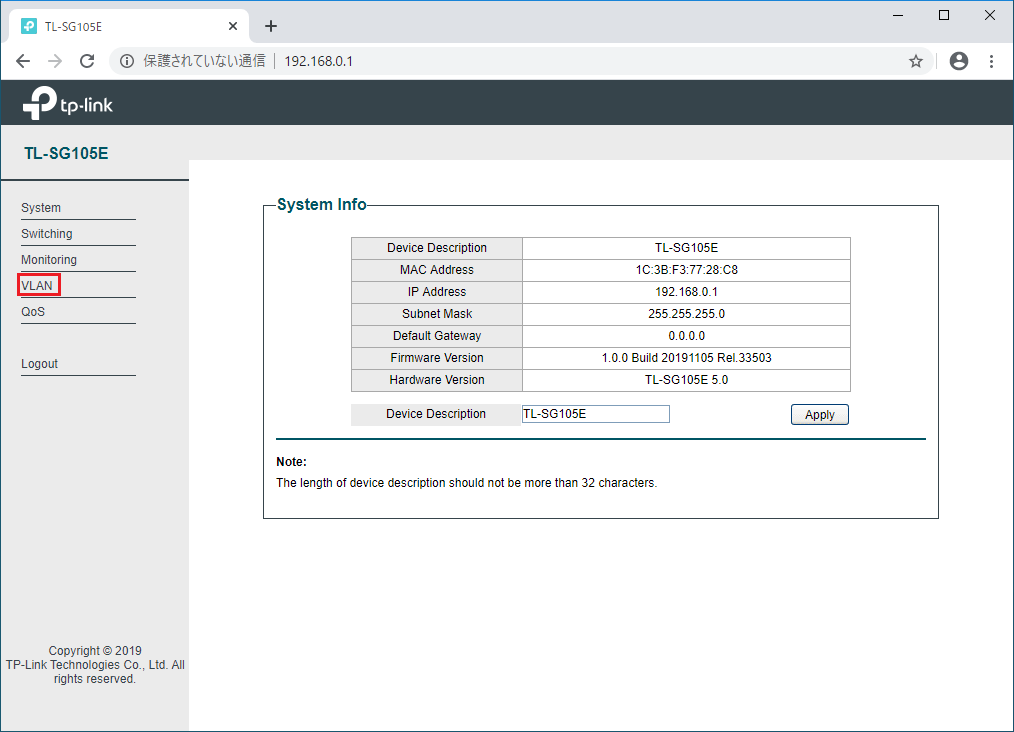Click the browser forward arrow

pyautogui.click(x=55, y=61)
